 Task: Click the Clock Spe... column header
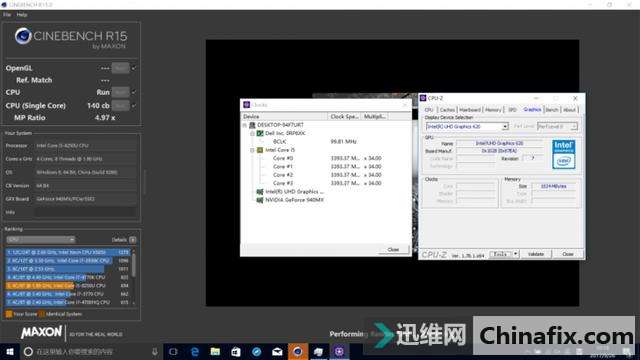pyautogui.click(x=344, y=117)
